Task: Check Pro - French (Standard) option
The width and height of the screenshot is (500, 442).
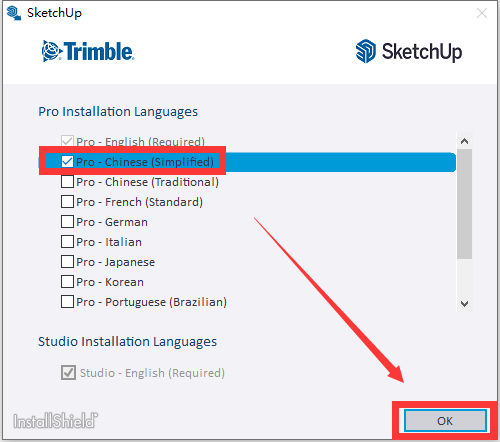Action: tap(67, 202)
